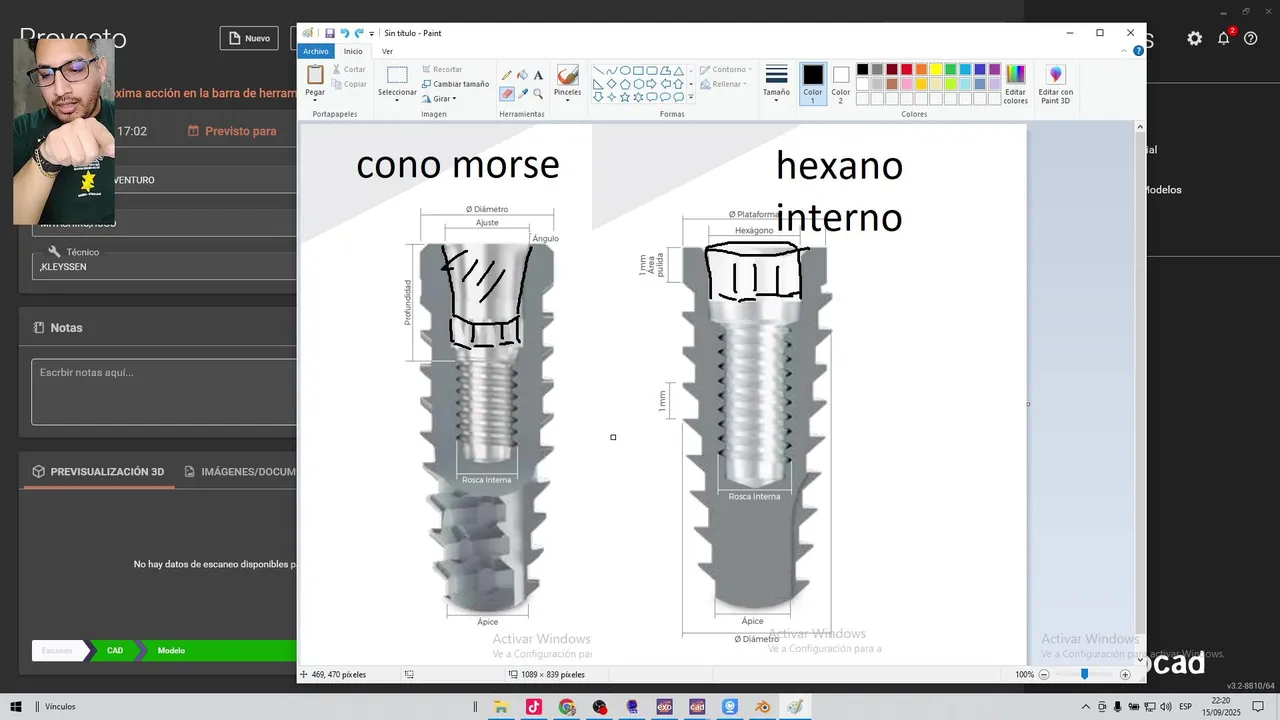Click the Recortar crop tool
This screenshot has width=1280, height=720.
[441, 70]
